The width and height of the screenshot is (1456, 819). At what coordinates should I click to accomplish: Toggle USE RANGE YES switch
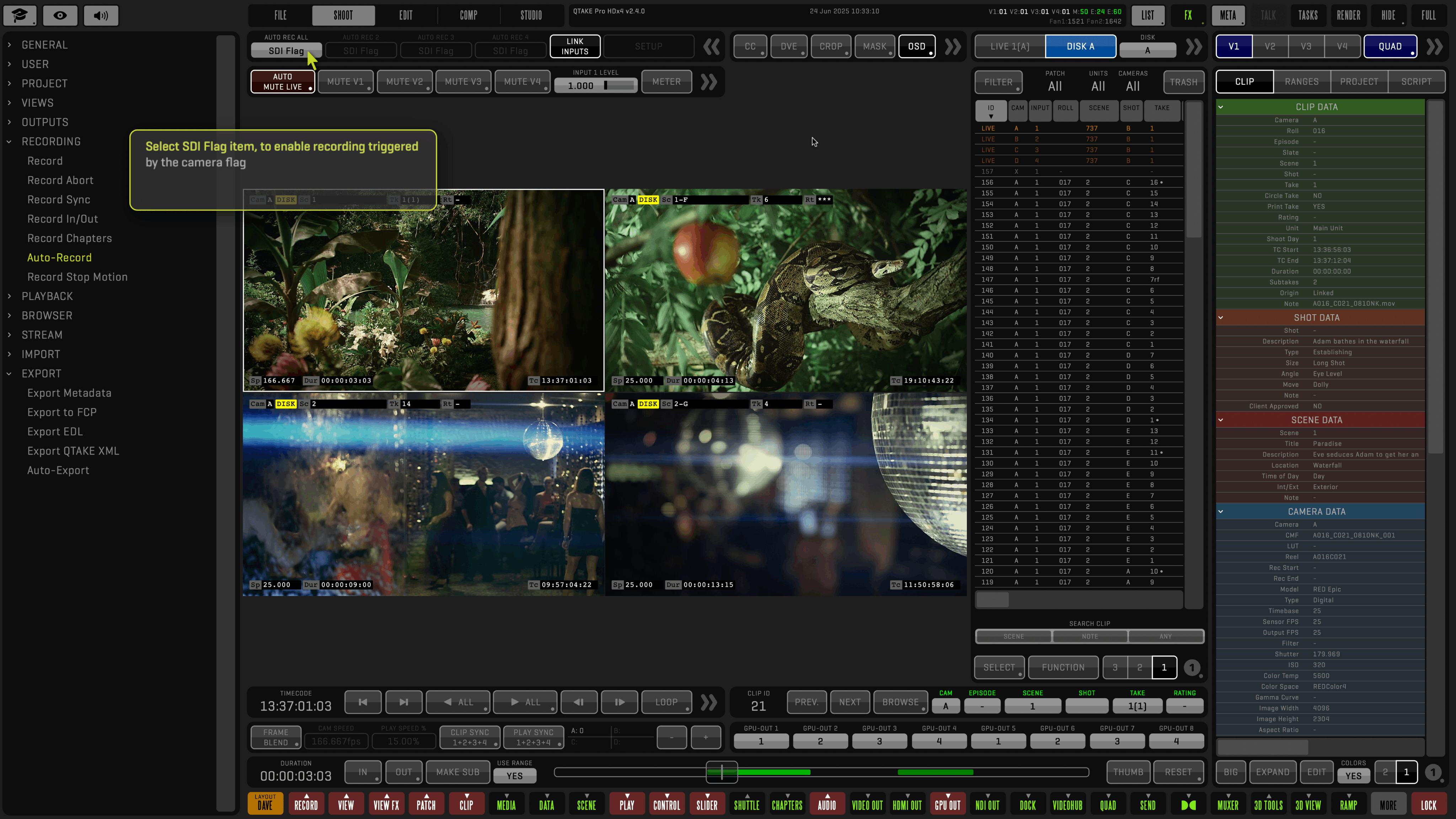(x=514, y=776)
